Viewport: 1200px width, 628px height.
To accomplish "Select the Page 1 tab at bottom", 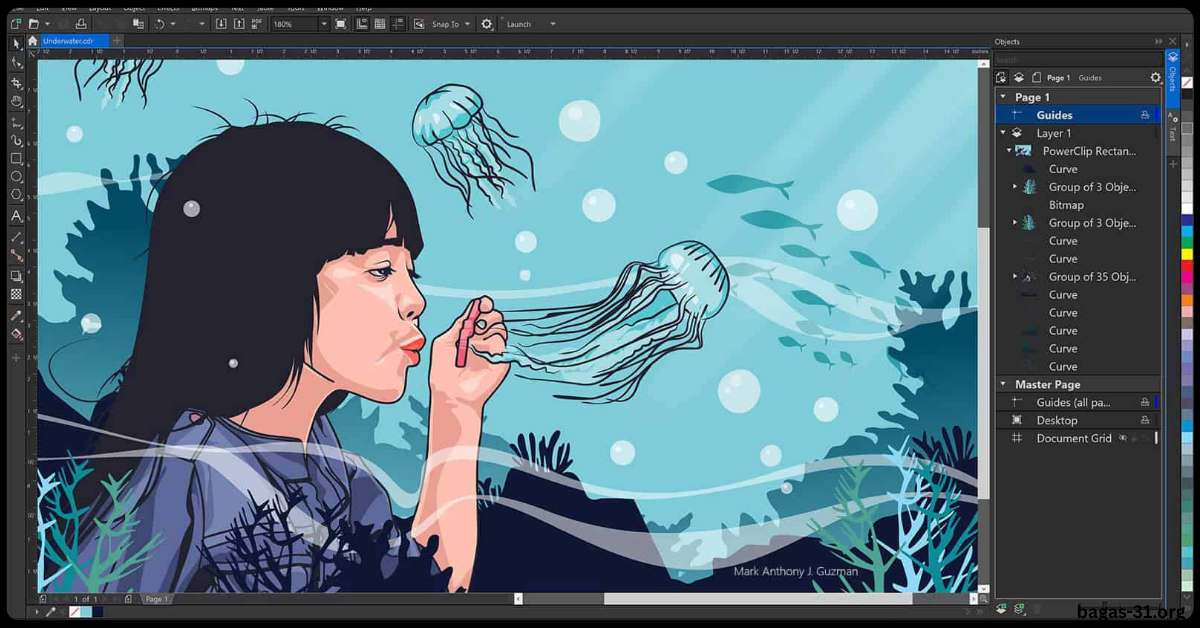I will (x=156, y=599).
